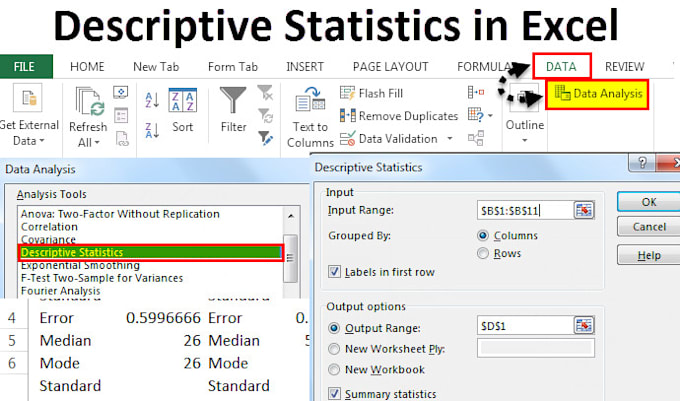The image size is (680, 401).
Task: Switch to the INSERT tab
Action: coord(305,67)
